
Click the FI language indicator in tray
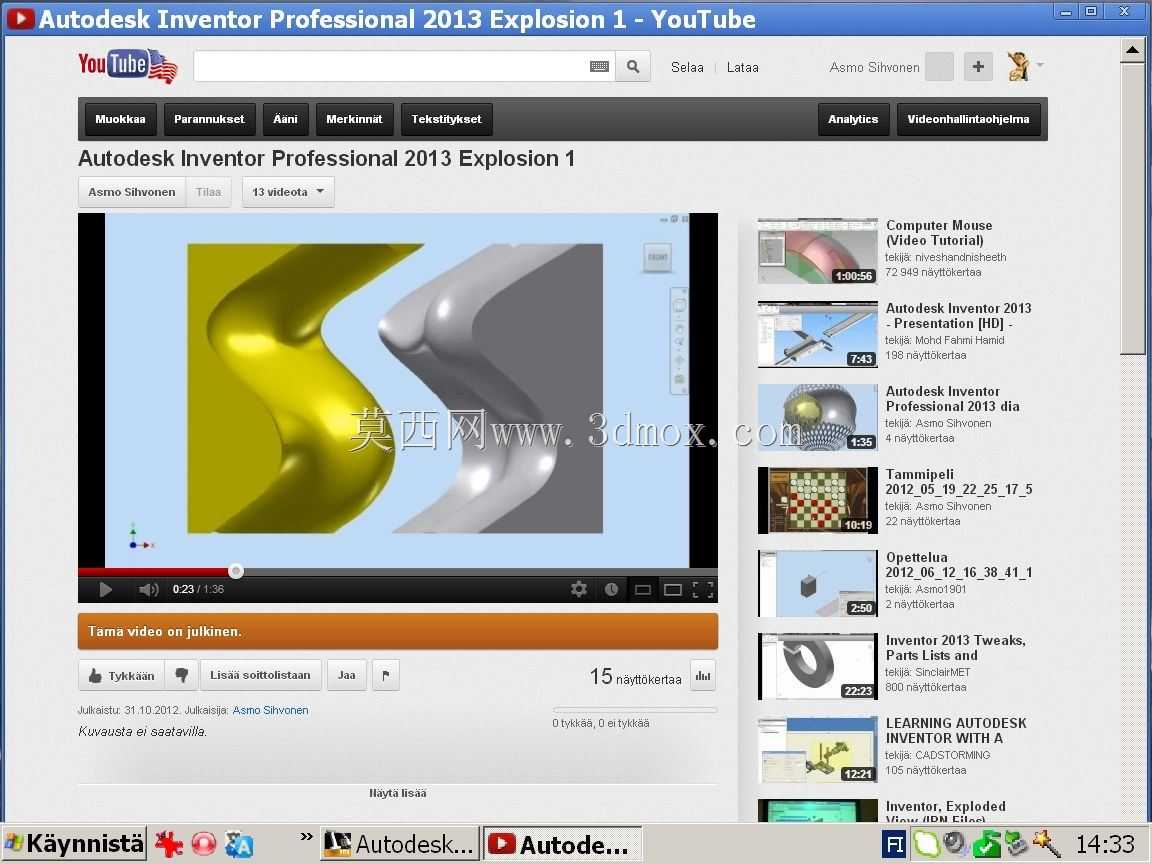pos(894,844)
